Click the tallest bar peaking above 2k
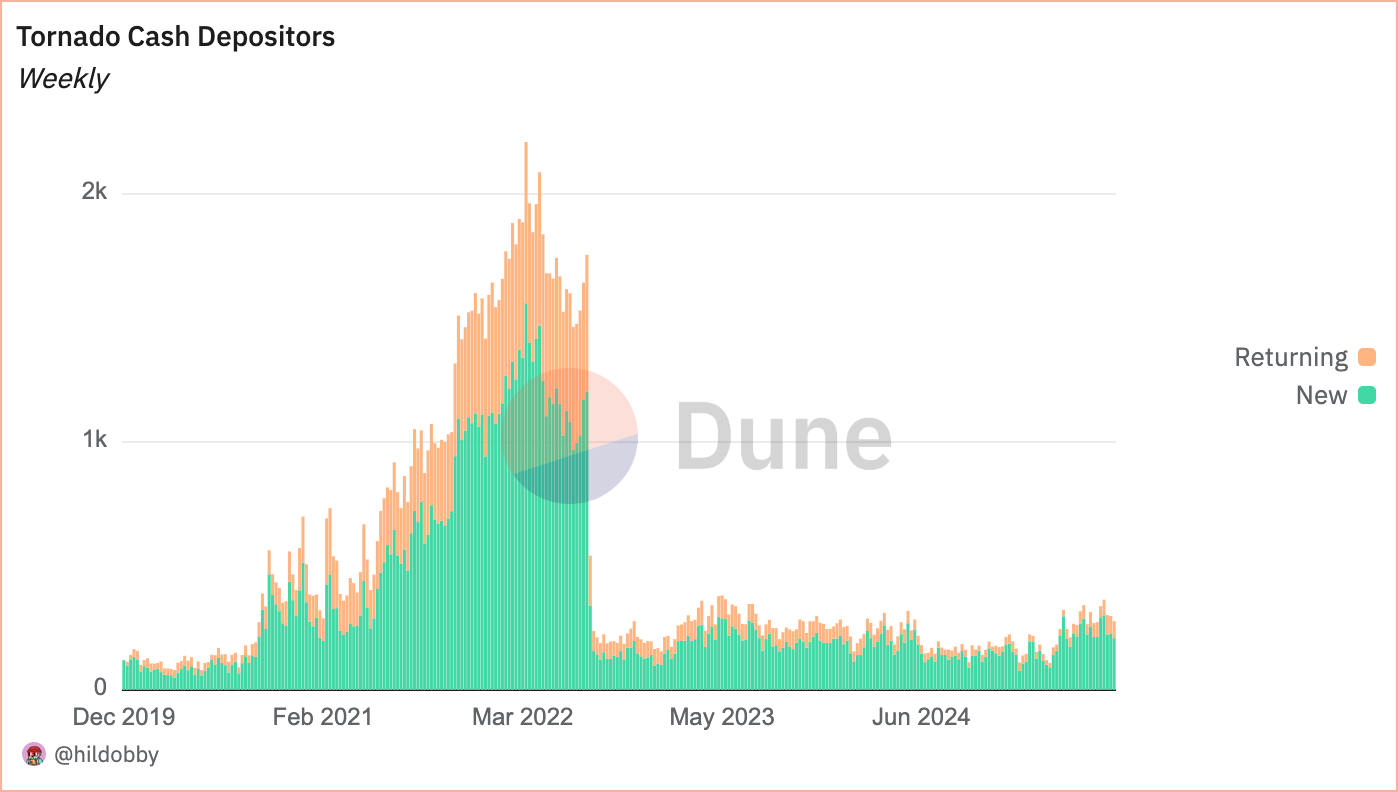Viewport: 1398px width, 792px height. tap(526, 416)
